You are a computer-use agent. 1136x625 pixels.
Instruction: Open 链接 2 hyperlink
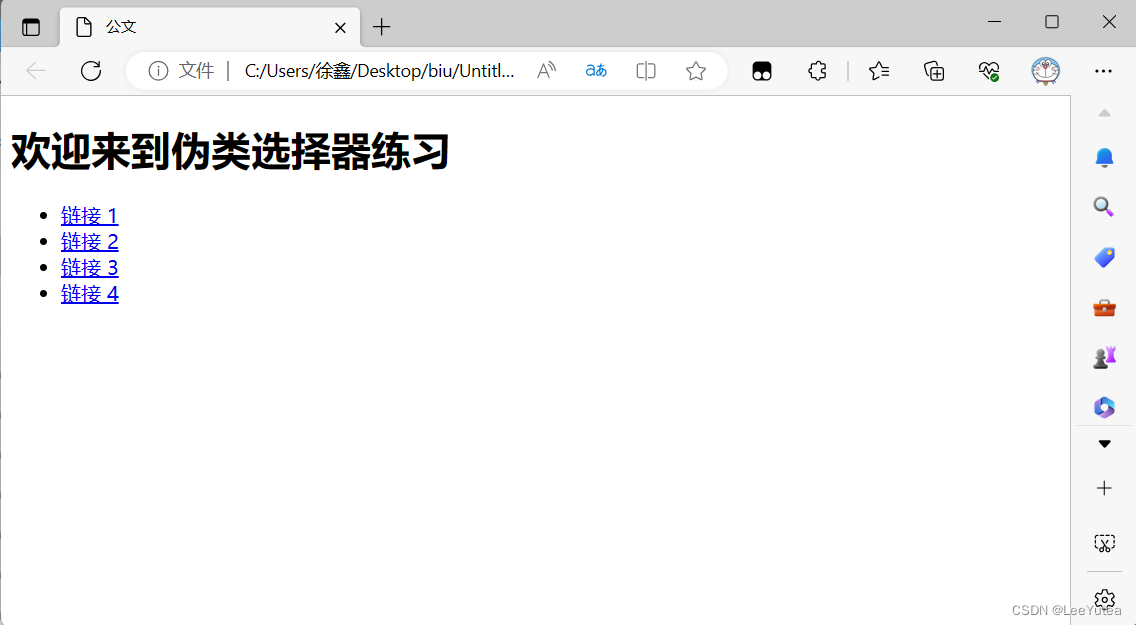(90, 241)
